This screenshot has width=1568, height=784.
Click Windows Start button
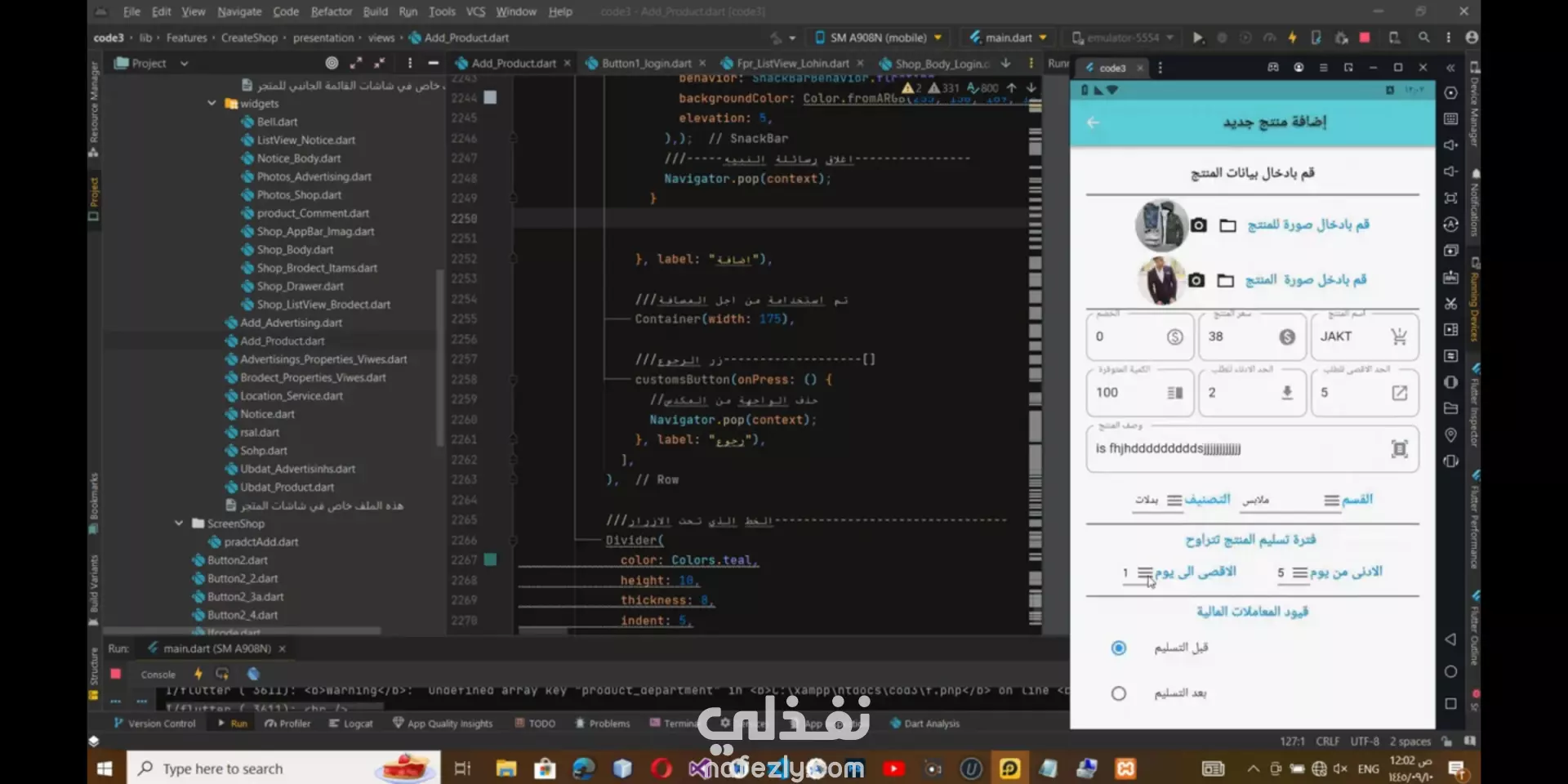[x=105, y=768]
